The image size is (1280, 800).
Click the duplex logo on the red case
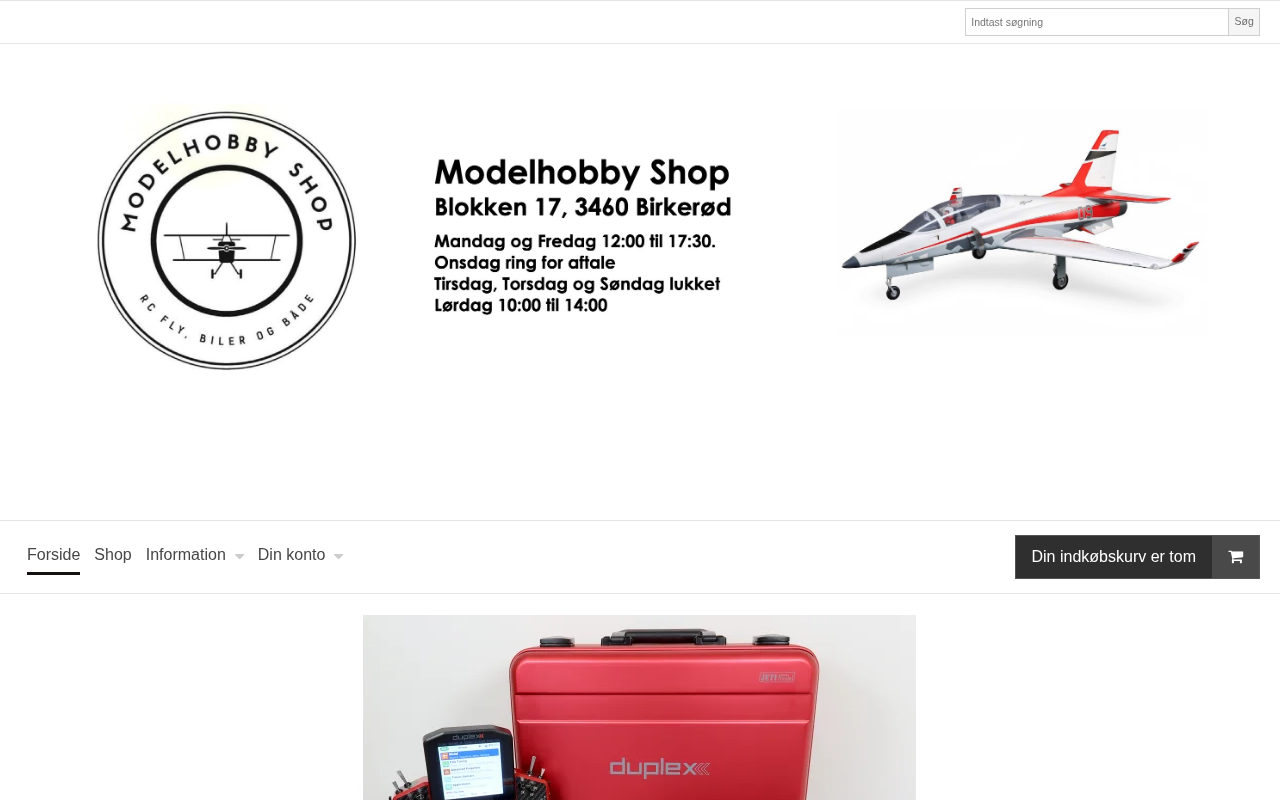coord(660,767)
